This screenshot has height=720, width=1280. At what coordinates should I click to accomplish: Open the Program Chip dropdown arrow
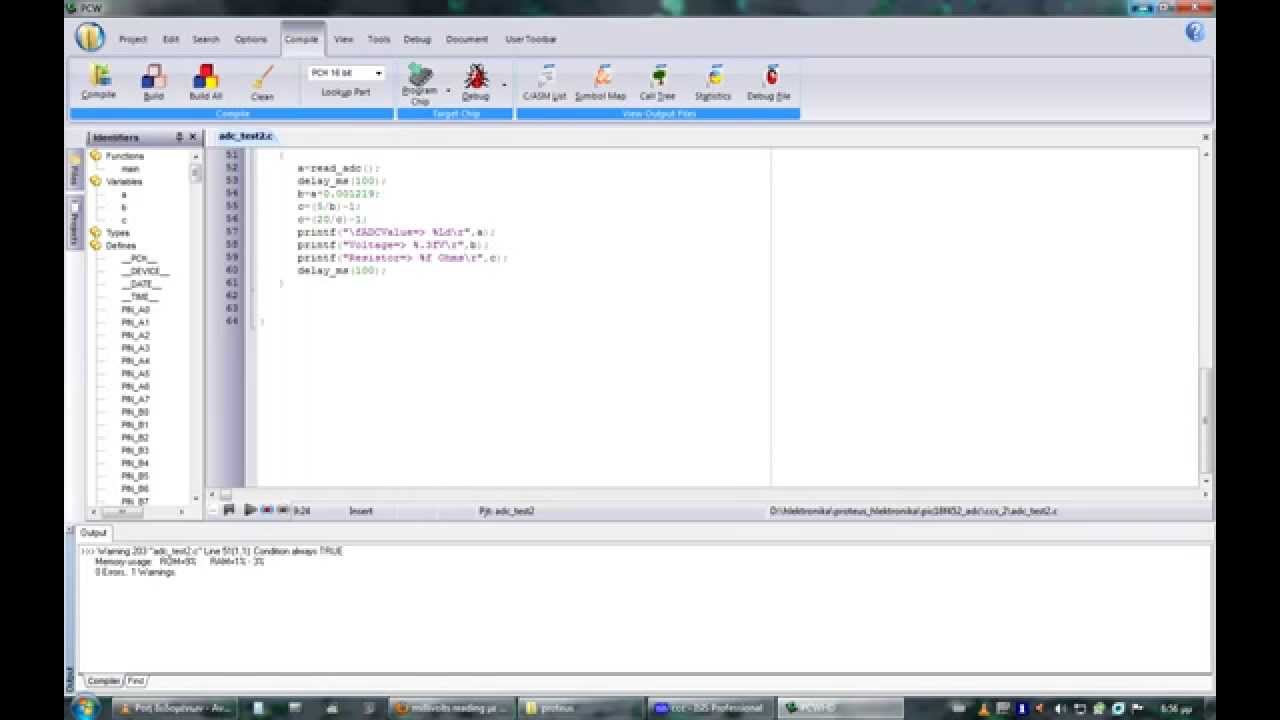448,91
